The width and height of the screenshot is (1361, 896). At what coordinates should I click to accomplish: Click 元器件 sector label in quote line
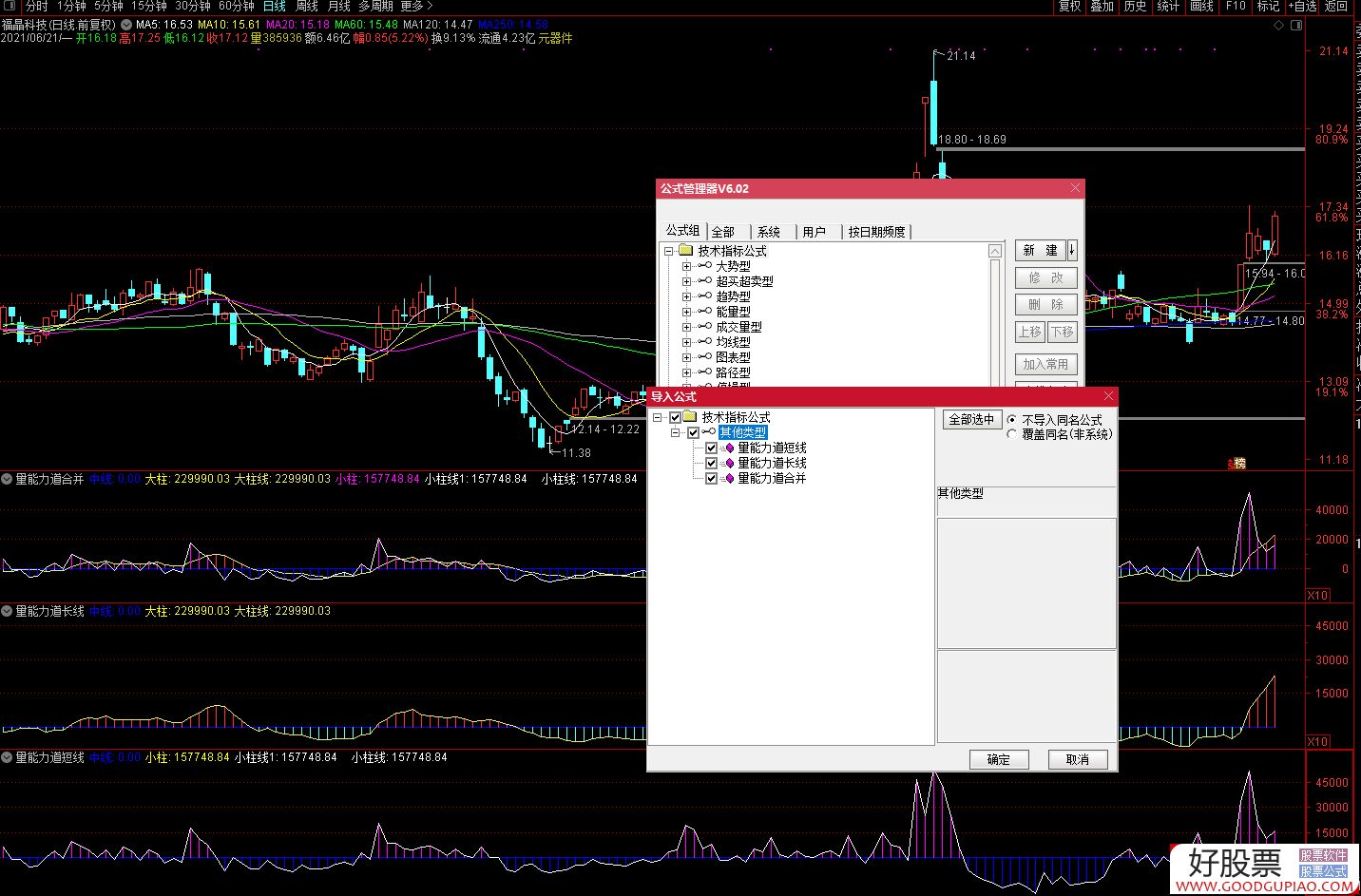pos(555,39)
